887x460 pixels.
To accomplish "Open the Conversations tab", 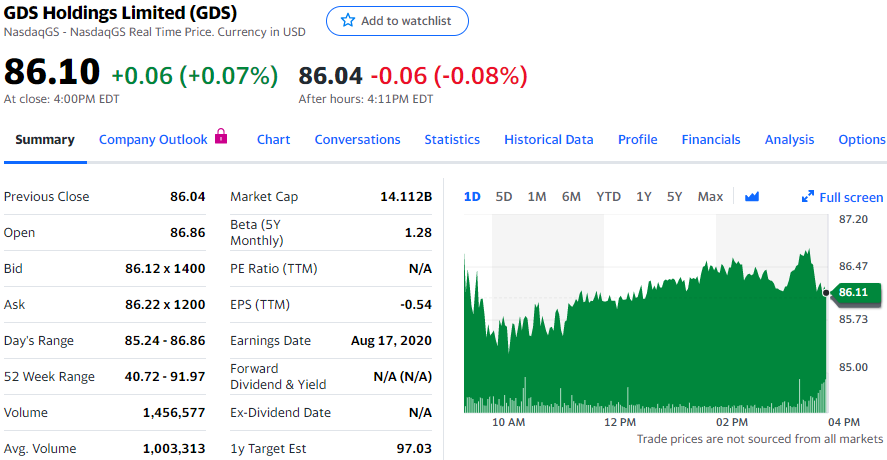I will tap(357, 140).
